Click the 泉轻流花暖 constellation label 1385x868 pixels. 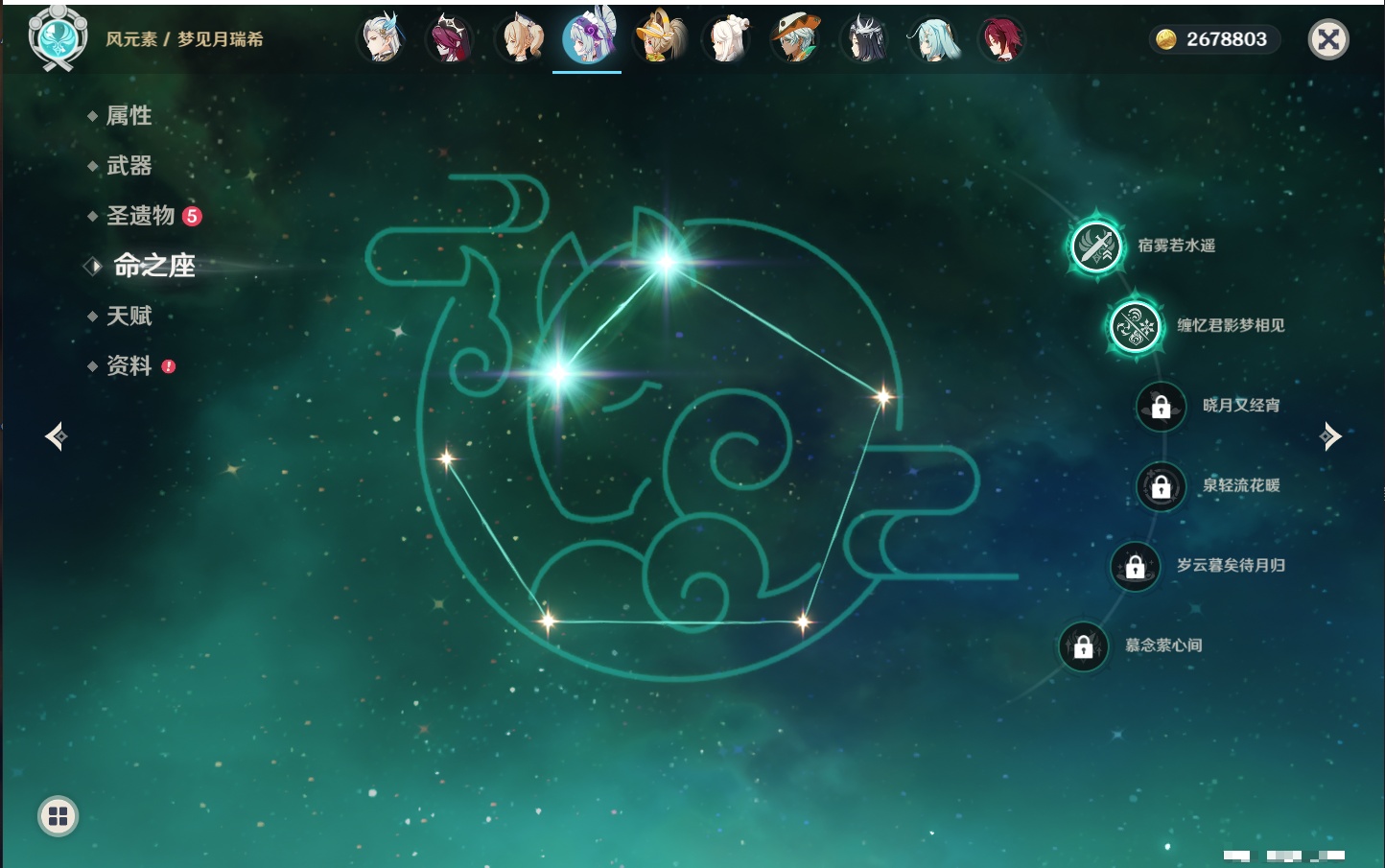pos(1241,485)
